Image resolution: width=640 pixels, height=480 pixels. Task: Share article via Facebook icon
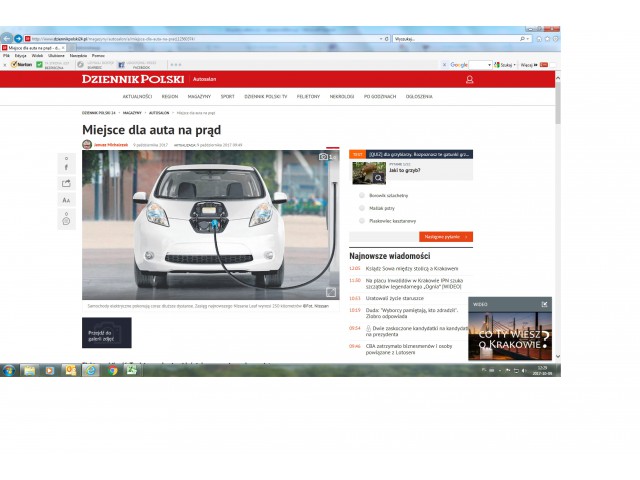(66, 167)
